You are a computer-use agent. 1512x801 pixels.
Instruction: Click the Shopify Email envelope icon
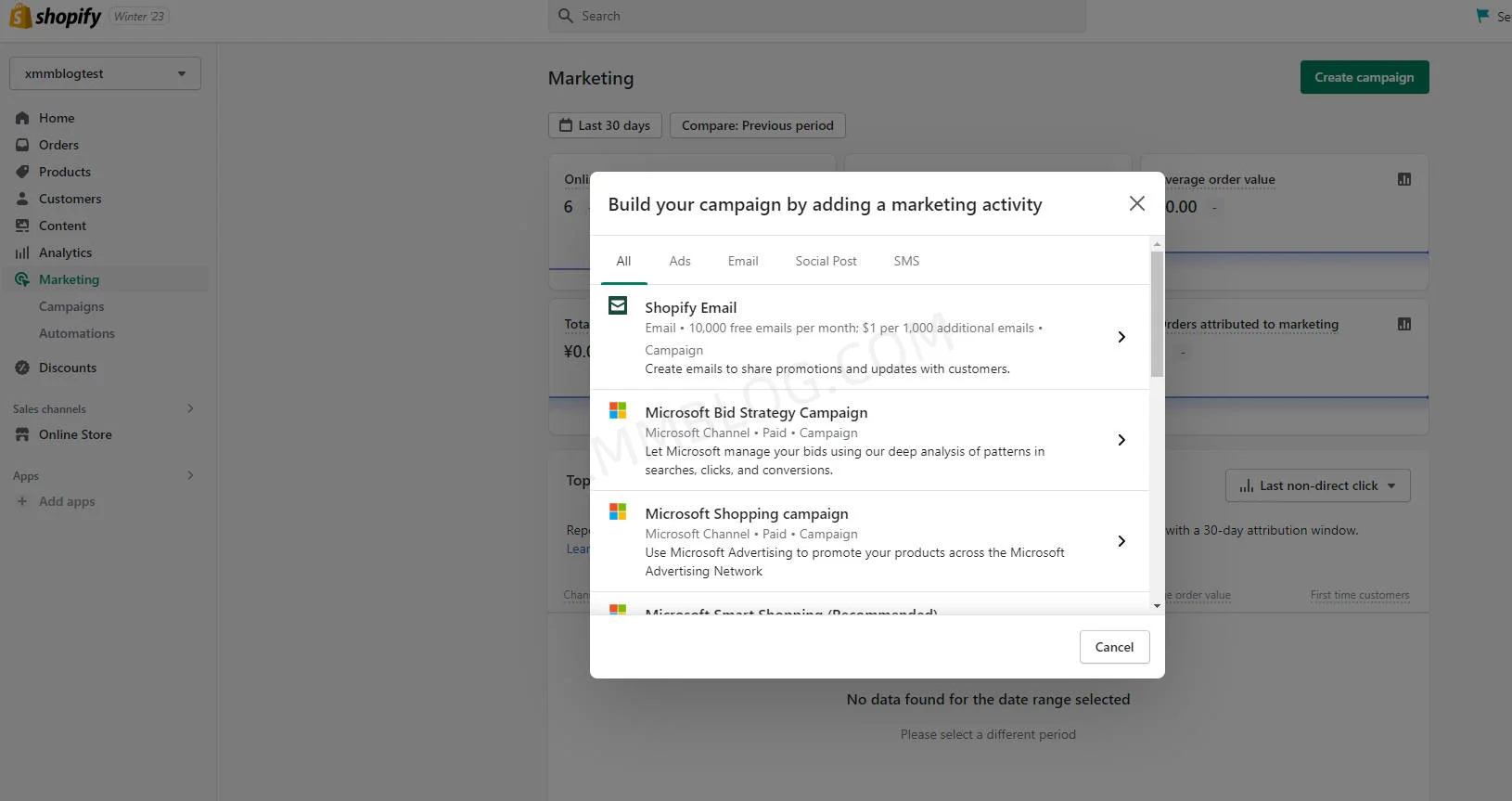pos(618,305)
